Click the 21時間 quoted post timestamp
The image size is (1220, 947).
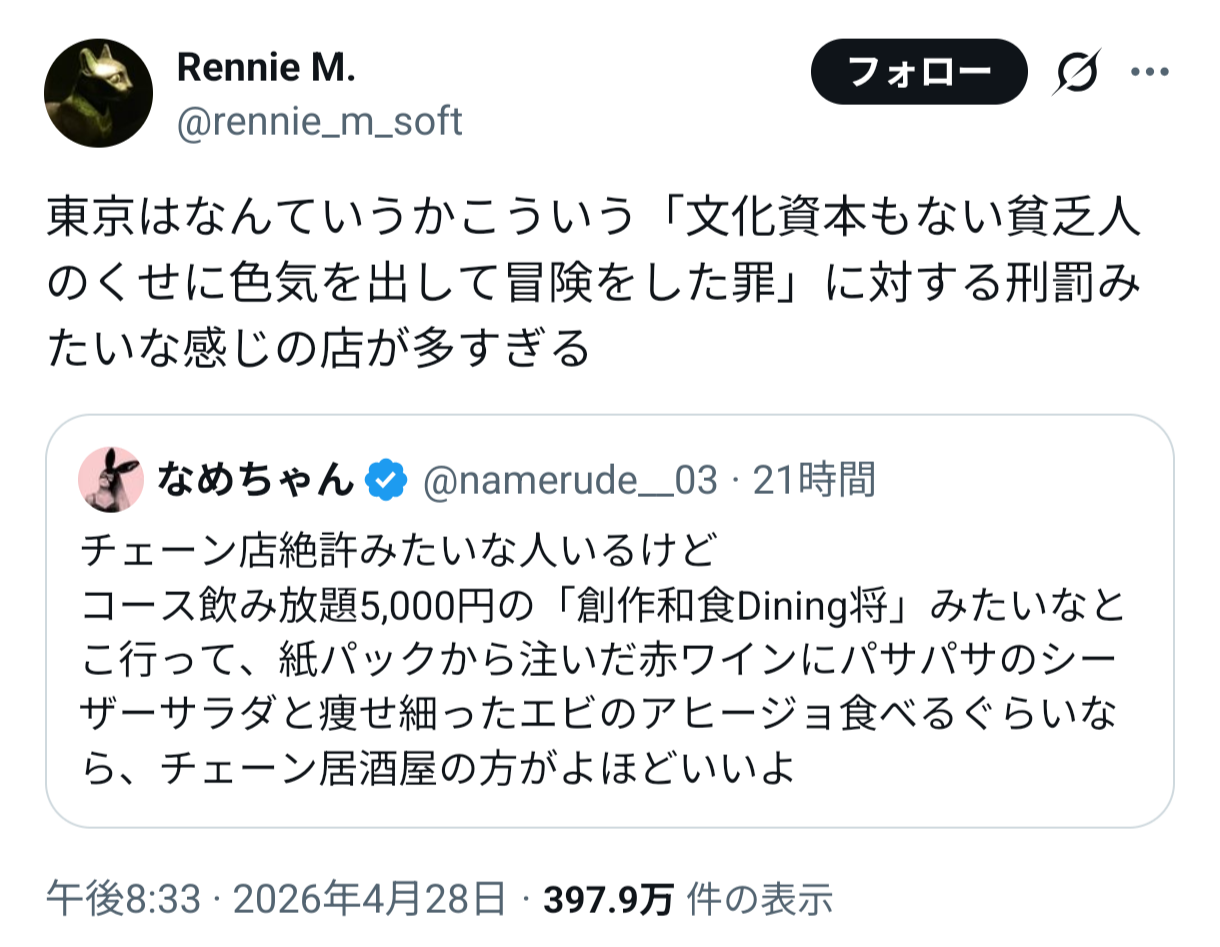(814, 481)
